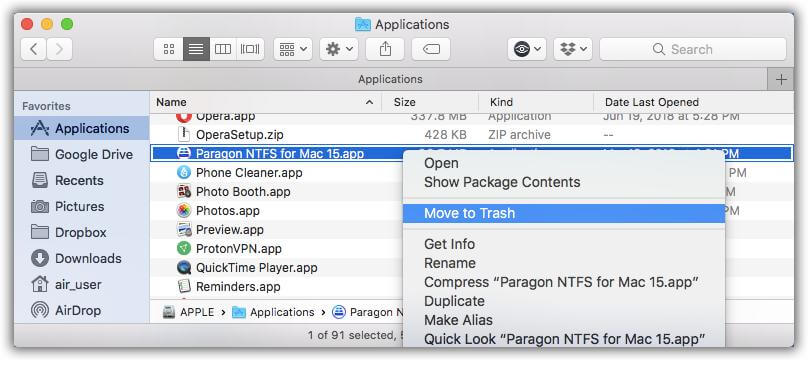Open the eye Quick Look dropdown
Image resolution: width=811 pixels, height=366 pixels.
click(x=527, y=49)
